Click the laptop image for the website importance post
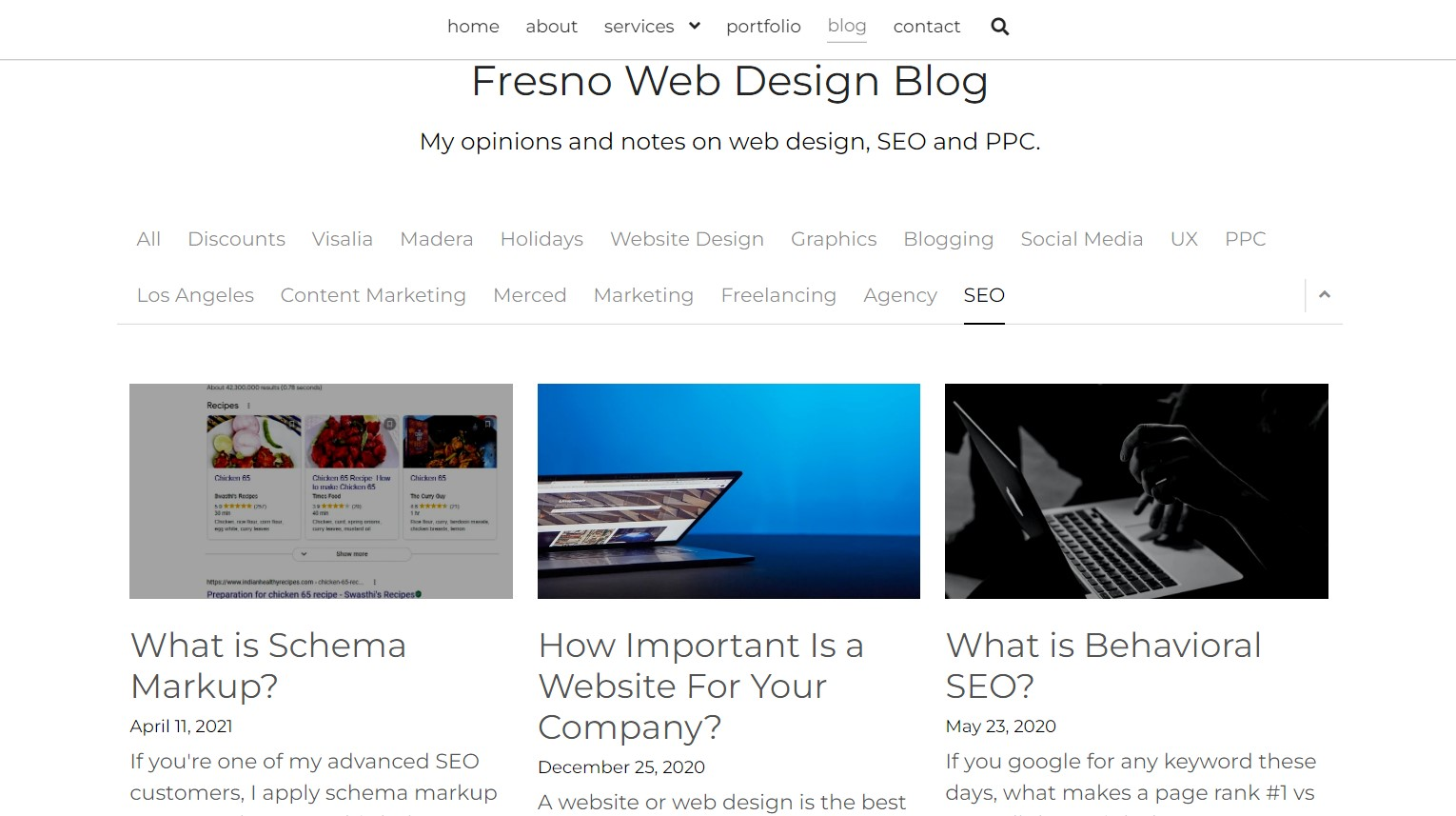Viewport: 1456px width, 816px height. click(728, 490)
